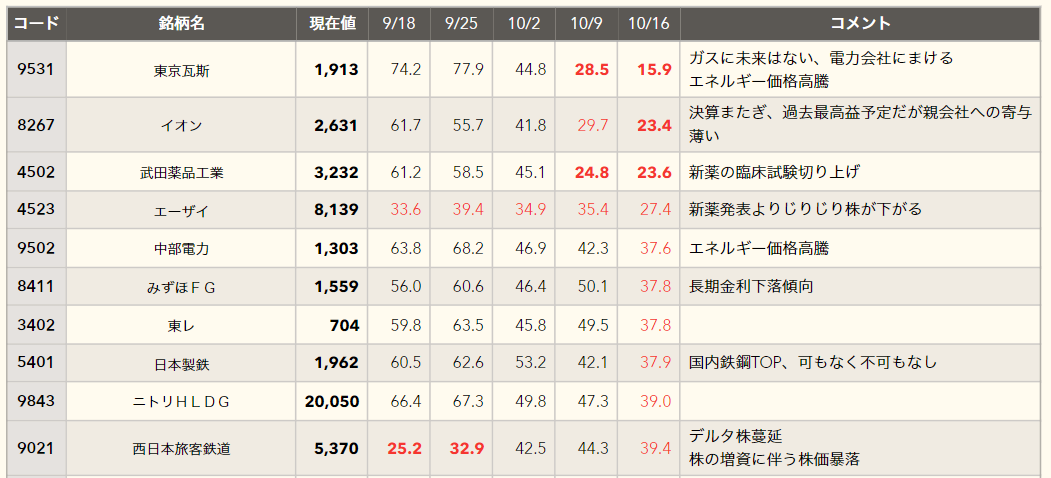This screenshot has height=478, width=1051.
Task: Click the price 8,139 cell
Action: pos(332,210)
